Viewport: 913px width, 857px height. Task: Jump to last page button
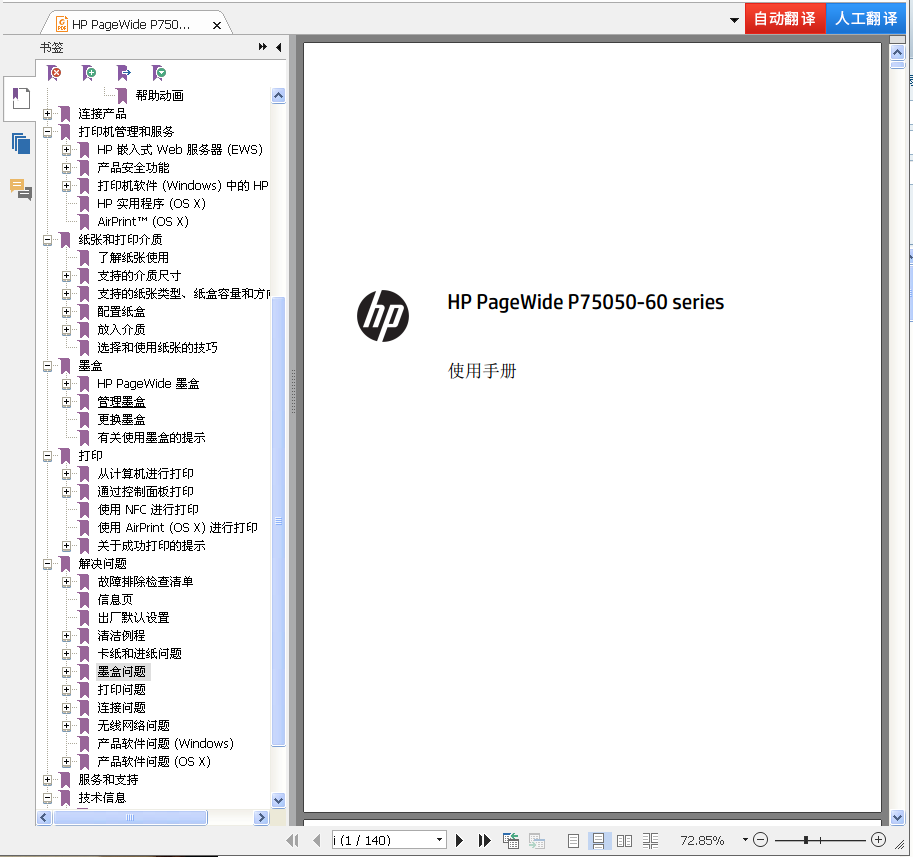click(484, 840)
